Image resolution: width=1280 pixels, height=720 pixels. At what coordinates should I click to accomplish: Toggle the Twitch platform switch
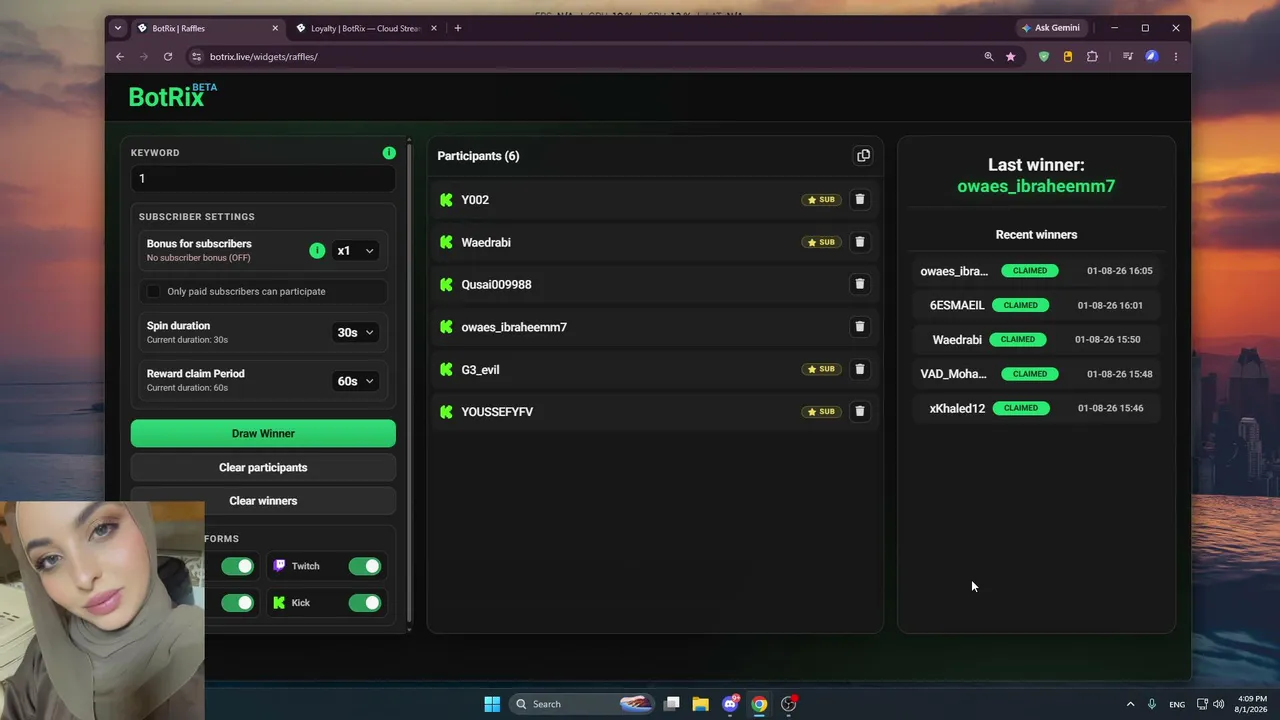(x=365, y=566)
